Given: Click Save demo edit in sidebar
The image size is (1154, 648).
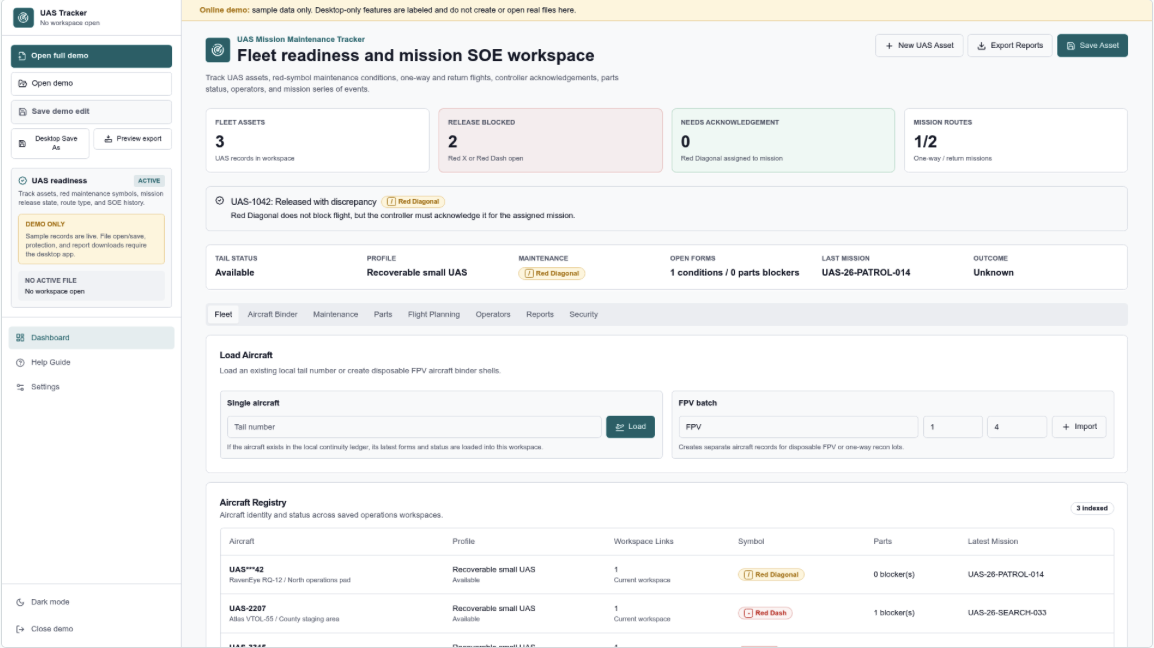Looking at the screenshot, I should point(91,112).
